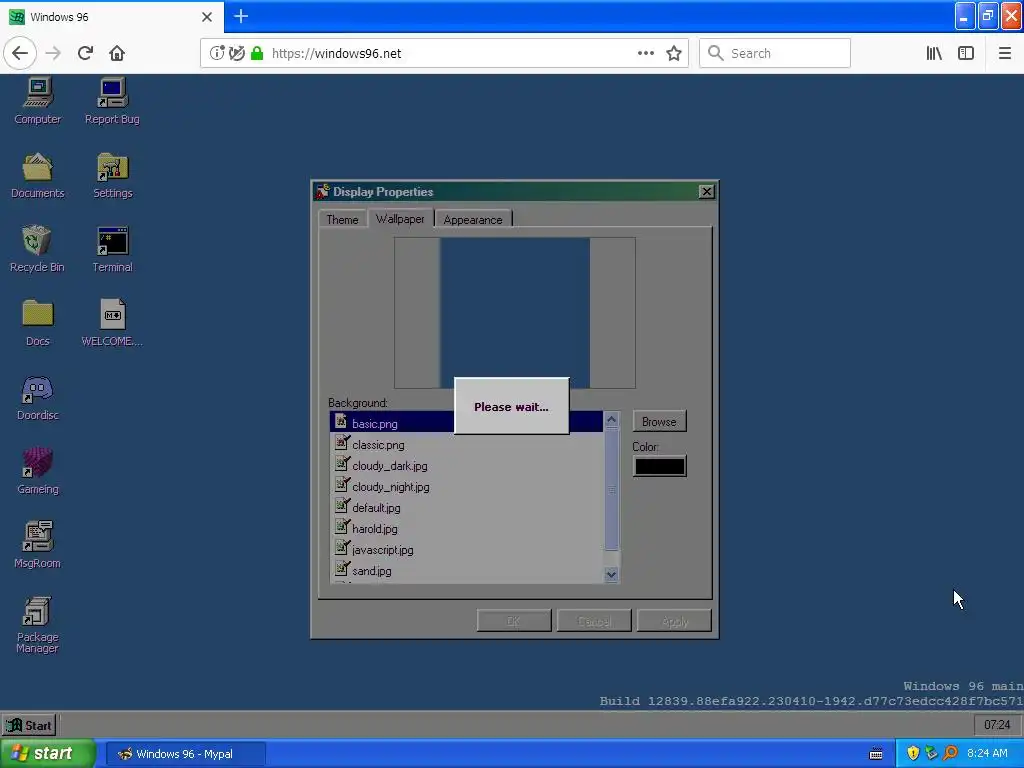Select default.jpg in the background list

click(466, 507)
